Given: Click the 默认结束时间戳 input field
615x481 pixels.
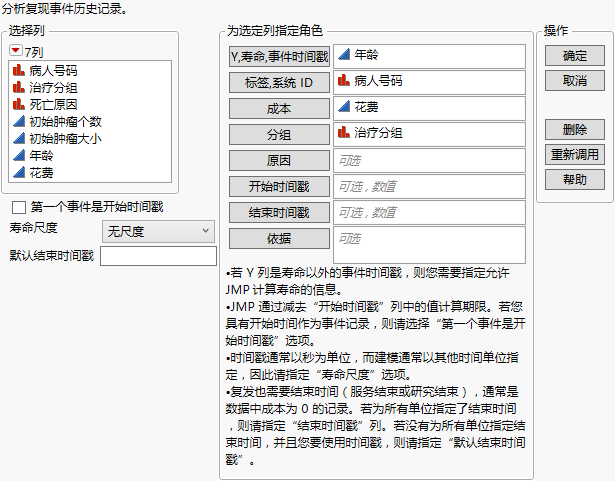Looking at the screenshot, I should 158,256.
